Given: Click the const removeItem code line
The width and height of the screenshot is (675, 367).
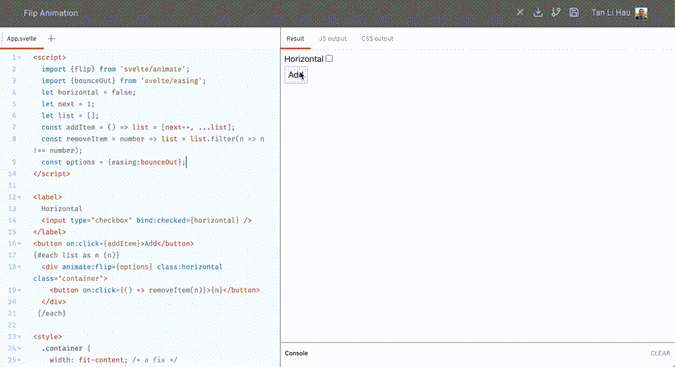Looking at the screenshot, I should click(149, 145).
